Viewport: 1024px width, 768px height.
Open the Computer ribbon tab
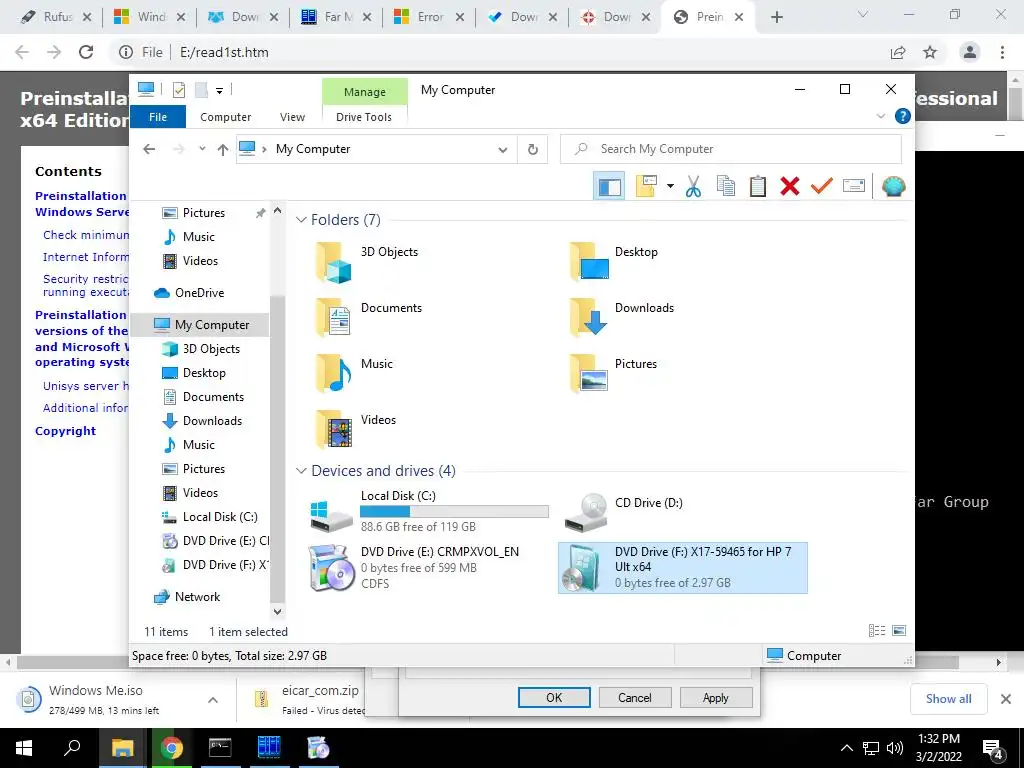(225, 117)
